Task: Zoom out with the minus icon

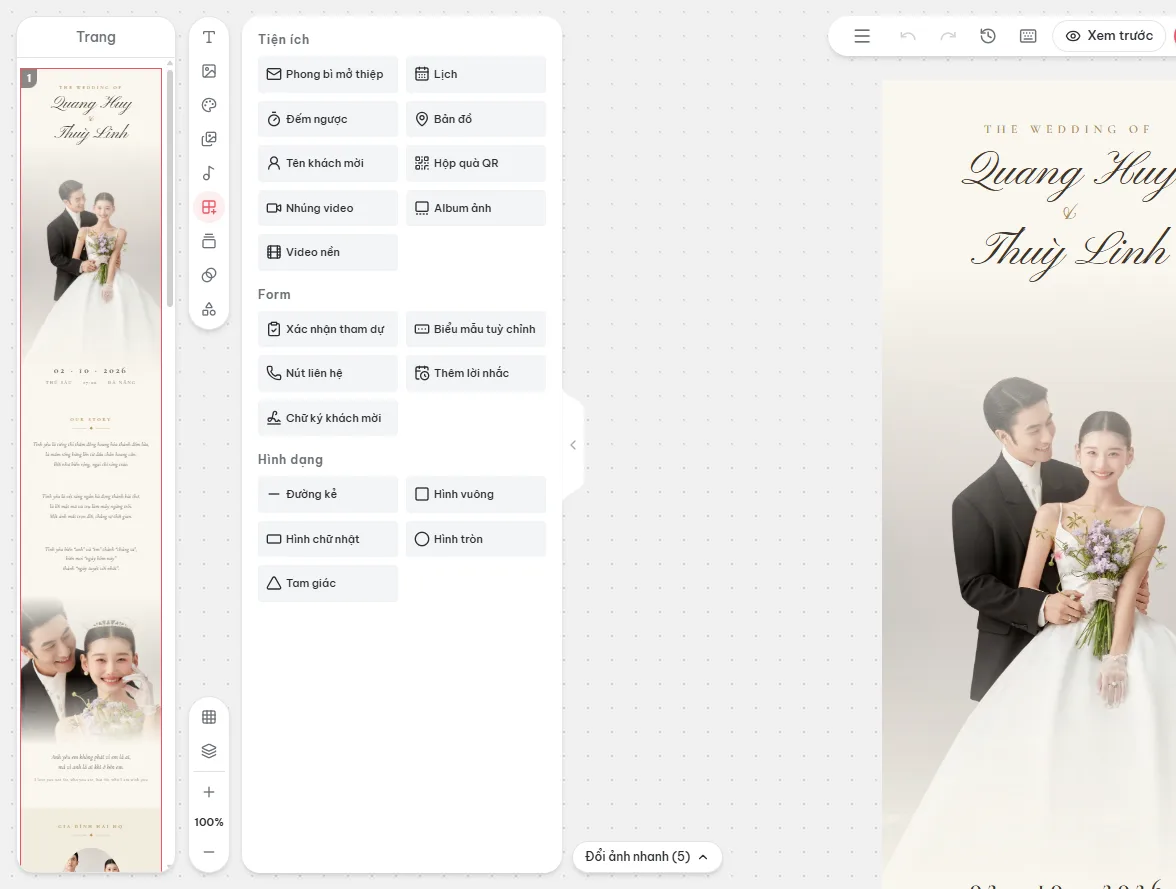Action: [x=209, y=851]
